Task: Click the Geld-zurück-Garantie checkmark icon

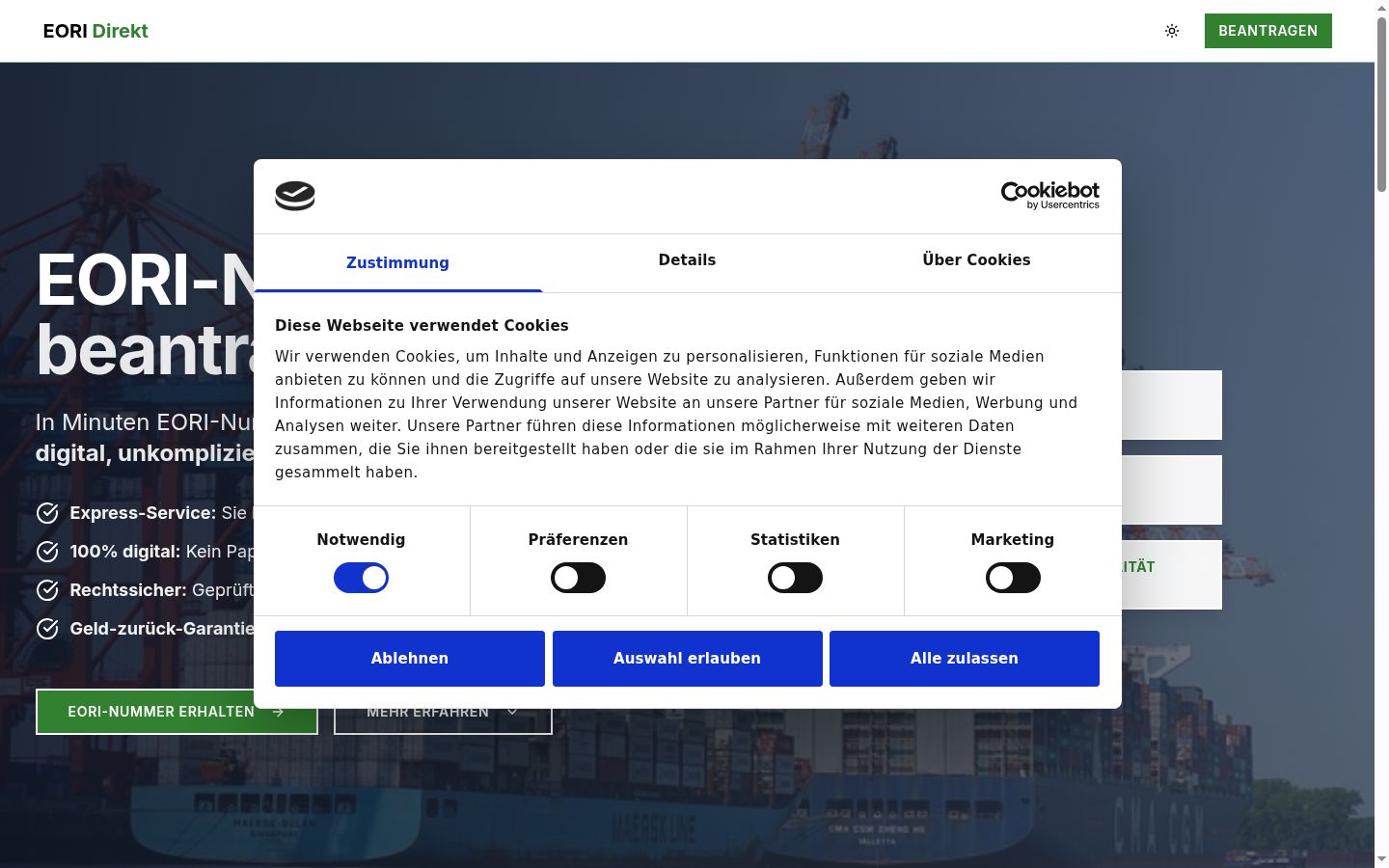Action: point(47,629)
